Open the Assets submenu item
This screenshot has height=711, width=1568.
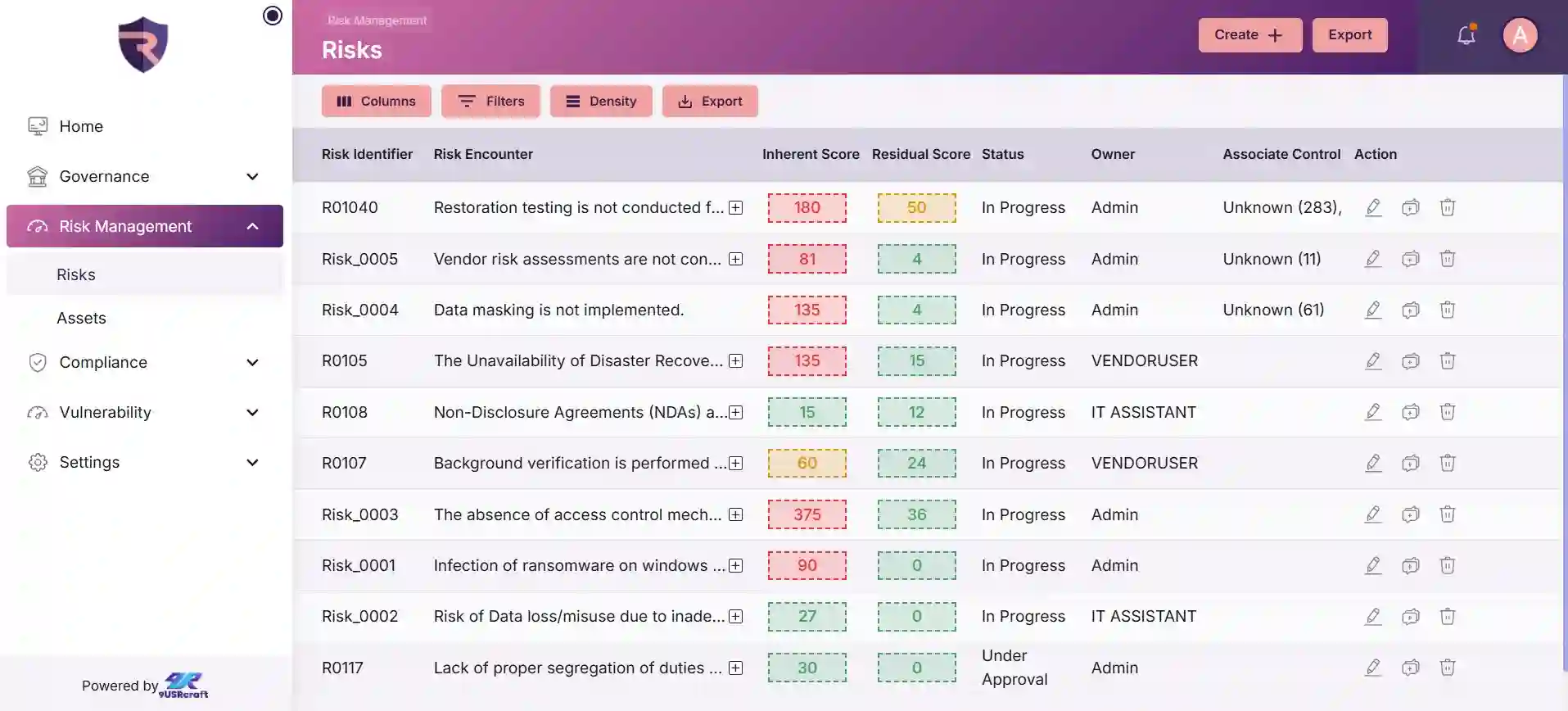[81, 318]
